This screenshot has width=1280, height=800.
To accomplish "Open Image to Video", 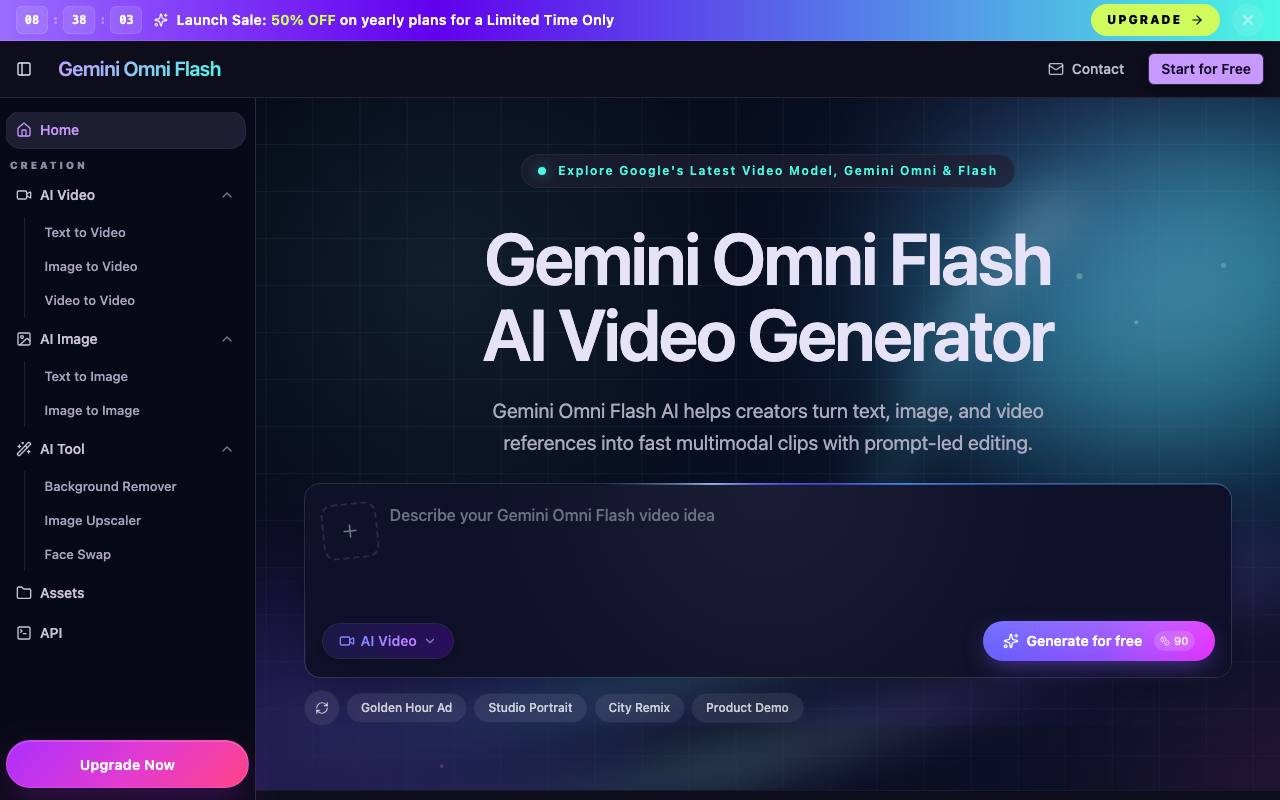I will (x=91, y=266).
